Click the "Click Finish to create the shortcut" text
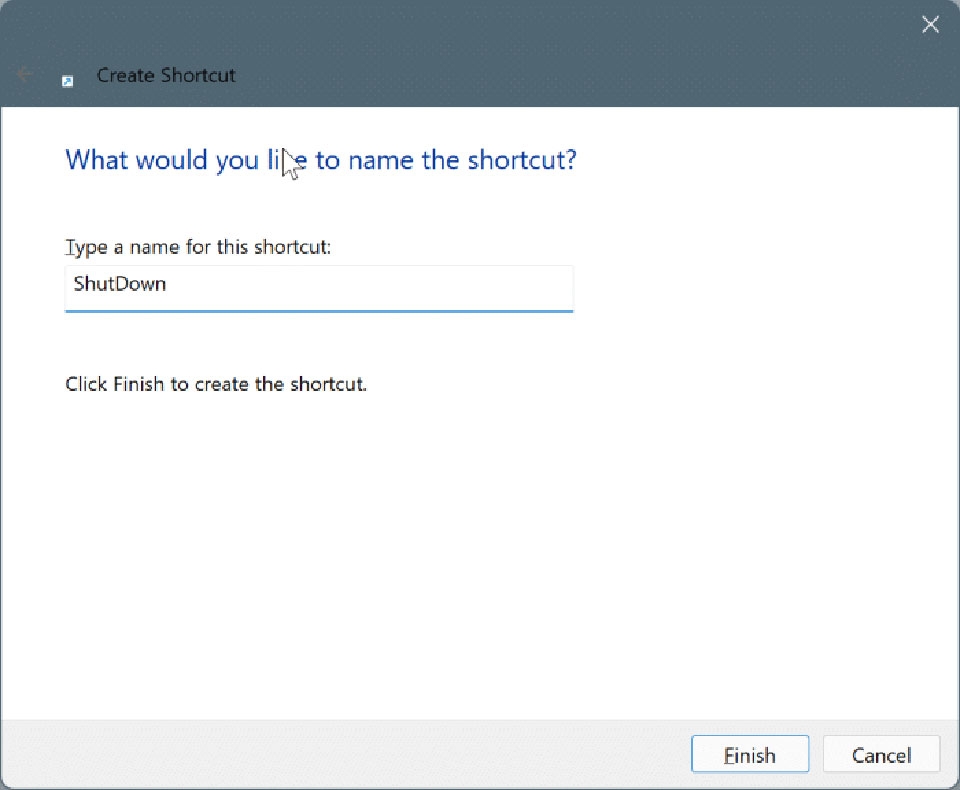Image resolution: width=960 pixels, height=790 pixels. pos(216,384)
